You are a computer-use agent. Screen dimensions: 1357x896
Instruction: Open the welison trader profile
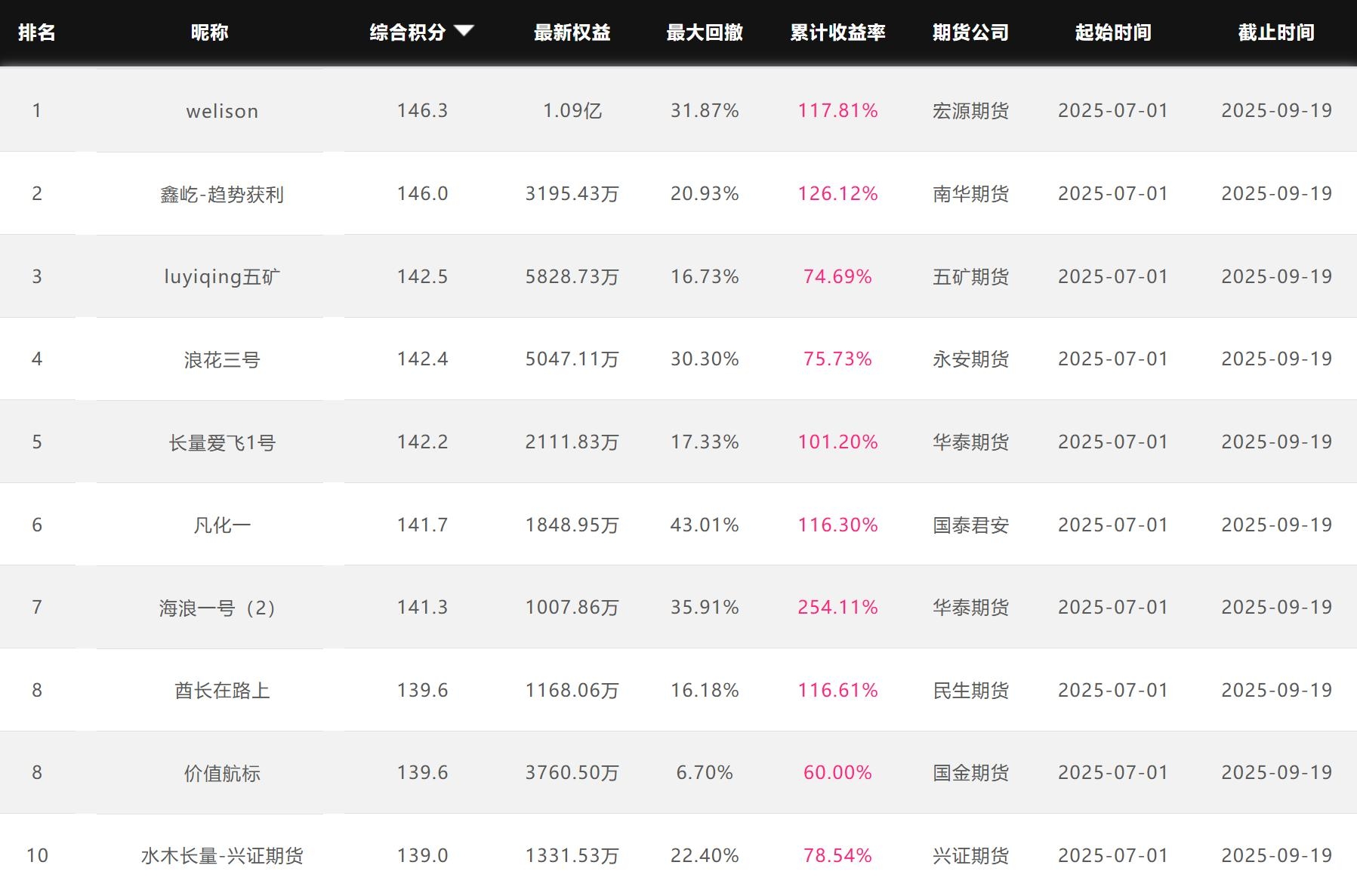point(222,112)
